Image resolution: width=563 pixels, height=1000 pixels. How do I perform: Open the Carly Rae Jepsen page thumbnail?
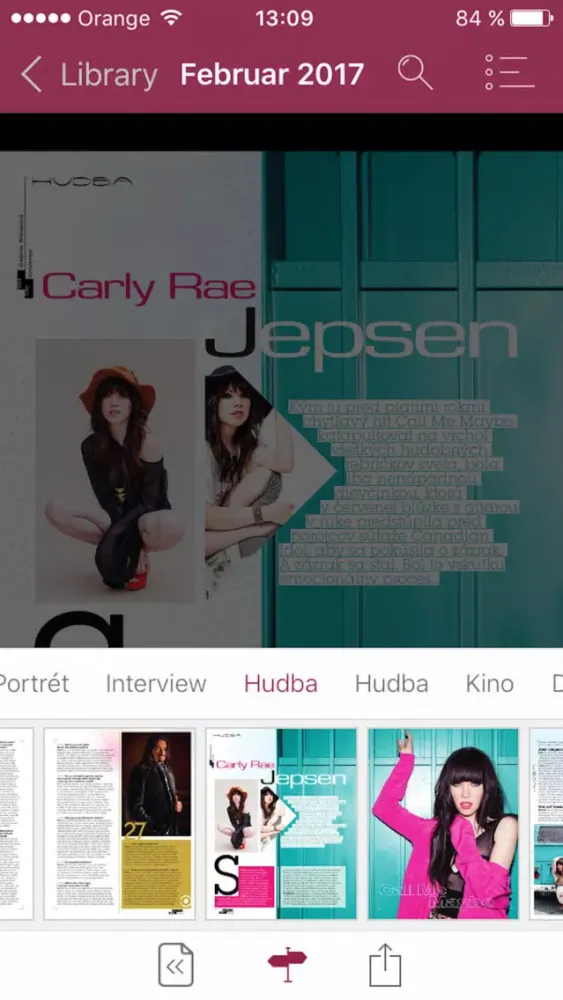(x=281, y=823)
